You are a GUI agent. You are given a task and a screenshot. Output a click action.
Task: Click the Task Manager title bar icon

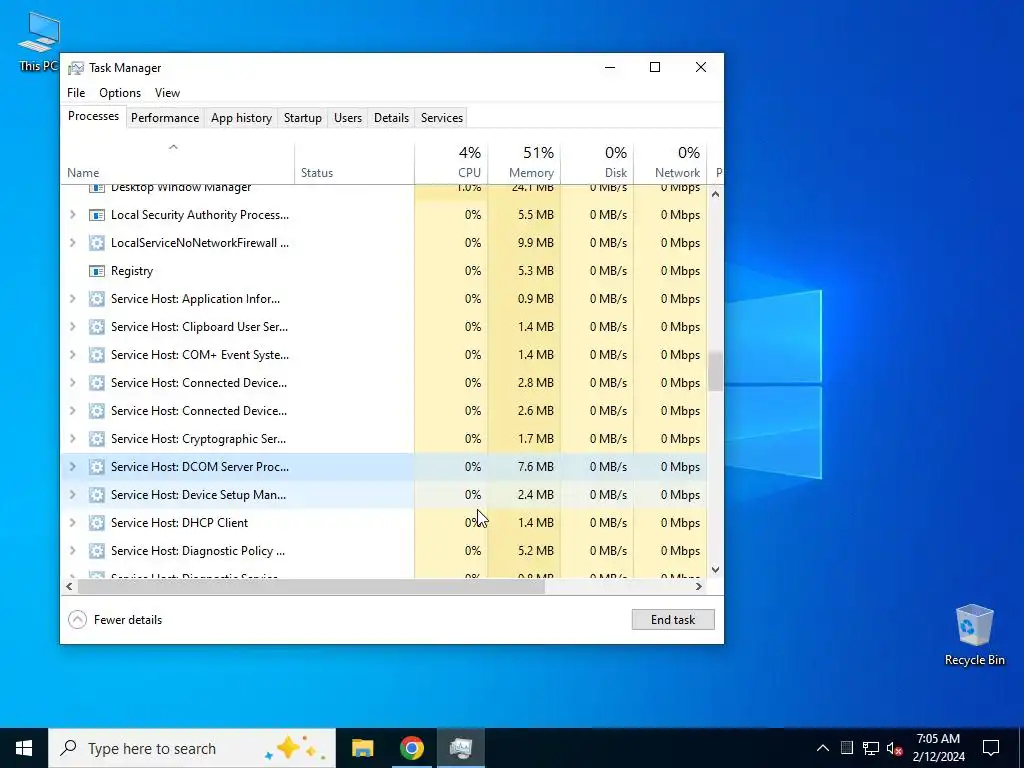[x=76, y=68]
